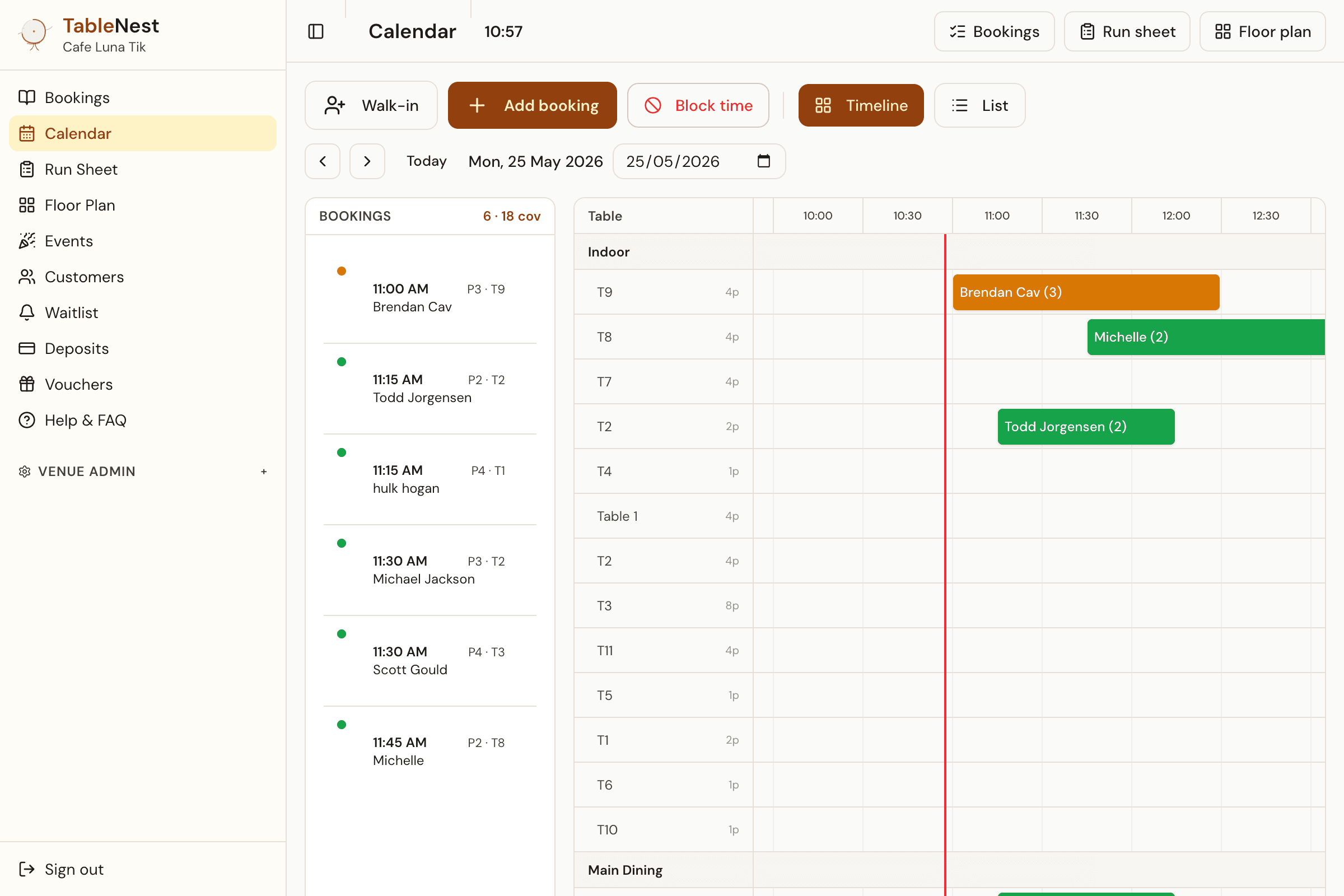Screen dimensions: 1344x896
Task: Click the 6 · 18 cov summary
Action: (x=512, y=216)
